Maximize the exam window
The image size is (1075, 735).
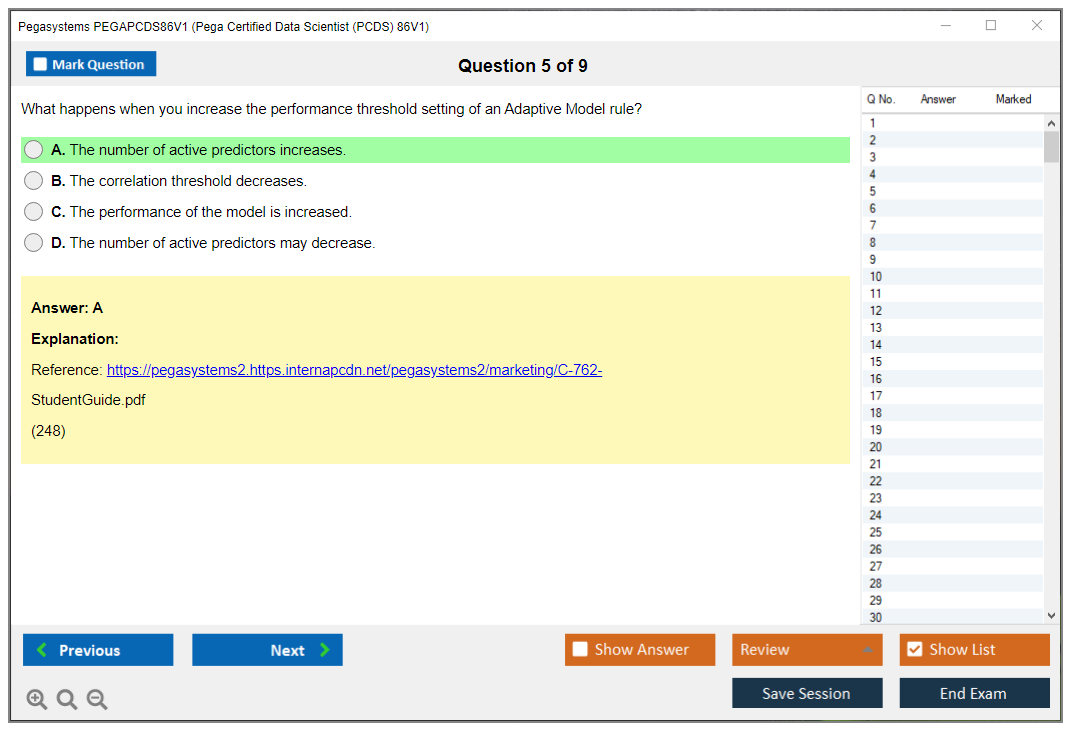(x=991, y=26)
